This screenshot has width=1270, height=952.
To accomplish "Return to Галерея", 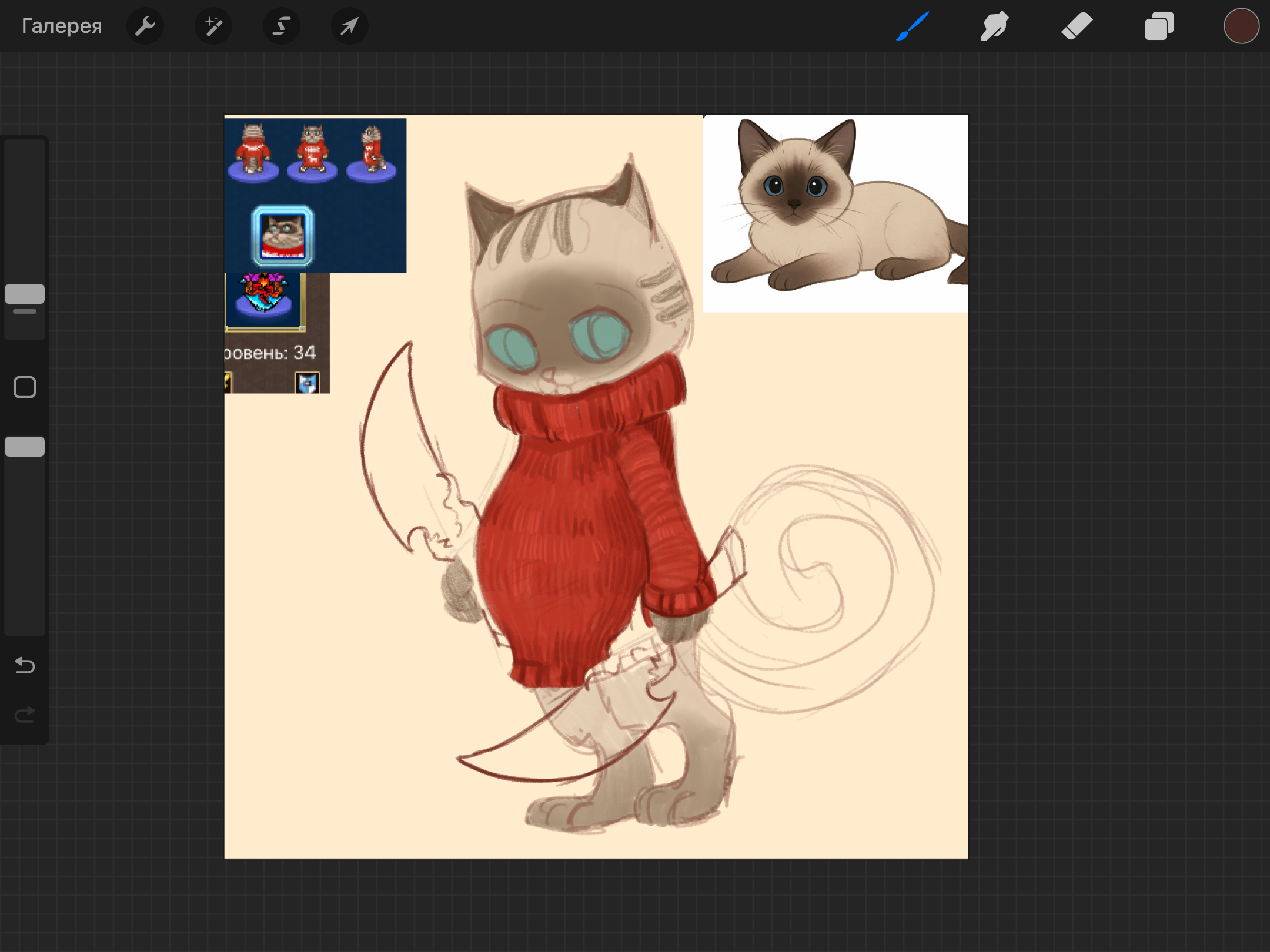I will [62, 26].
